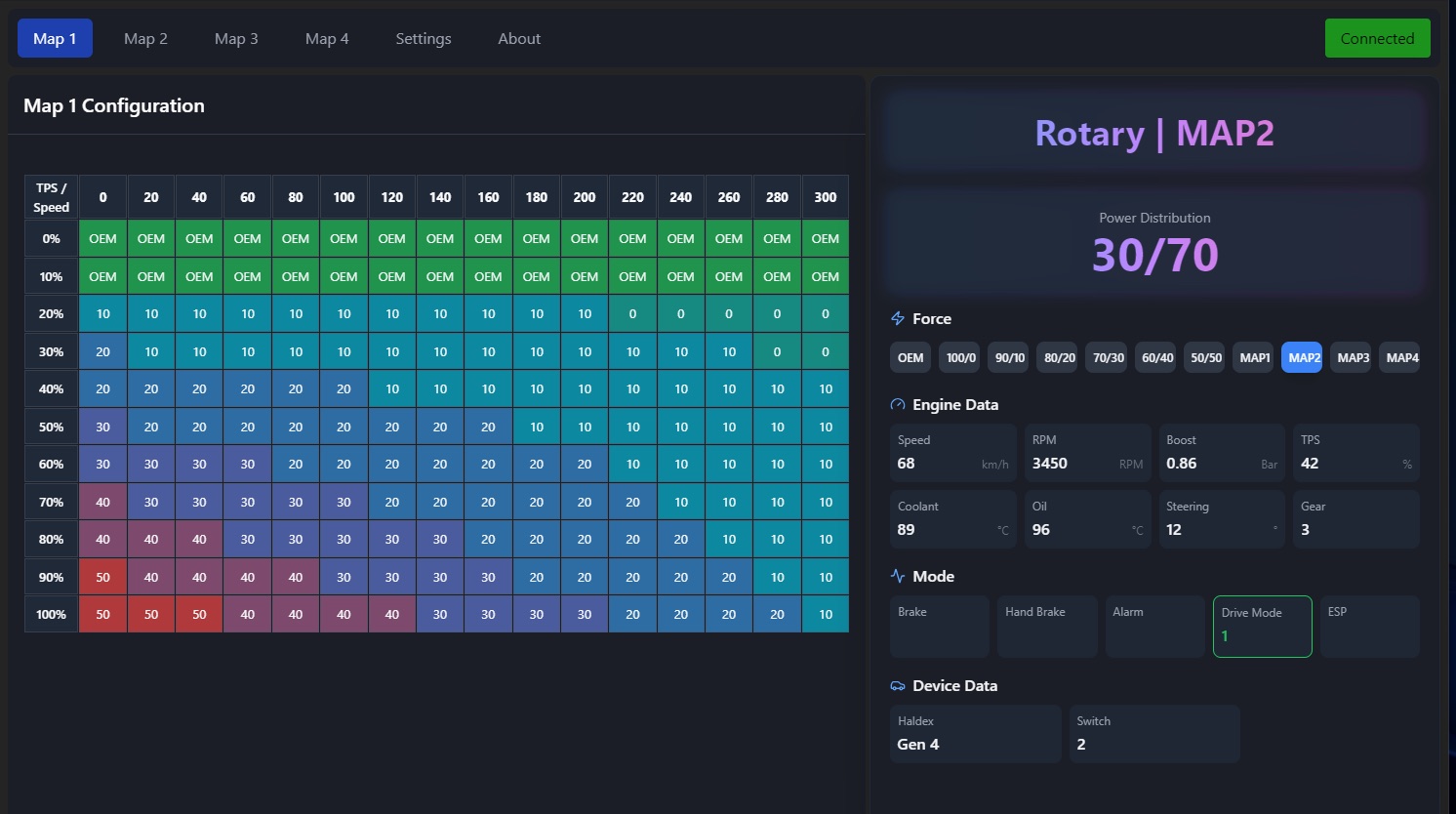Click the lightning bolt Force icon
The height and width of the screenshot is (814, 1456).
898,318
